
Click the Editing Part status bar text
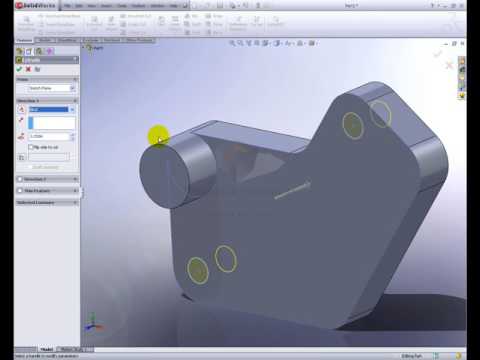click(x=412, y=356)
